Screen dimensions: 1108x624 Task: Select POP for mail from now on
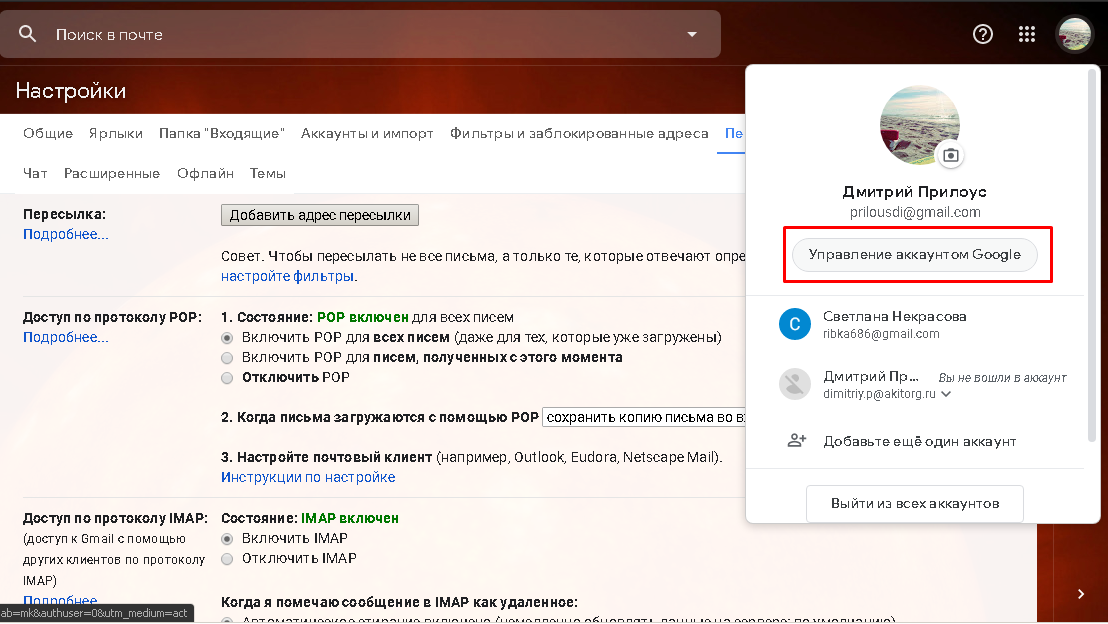point(227,358)
